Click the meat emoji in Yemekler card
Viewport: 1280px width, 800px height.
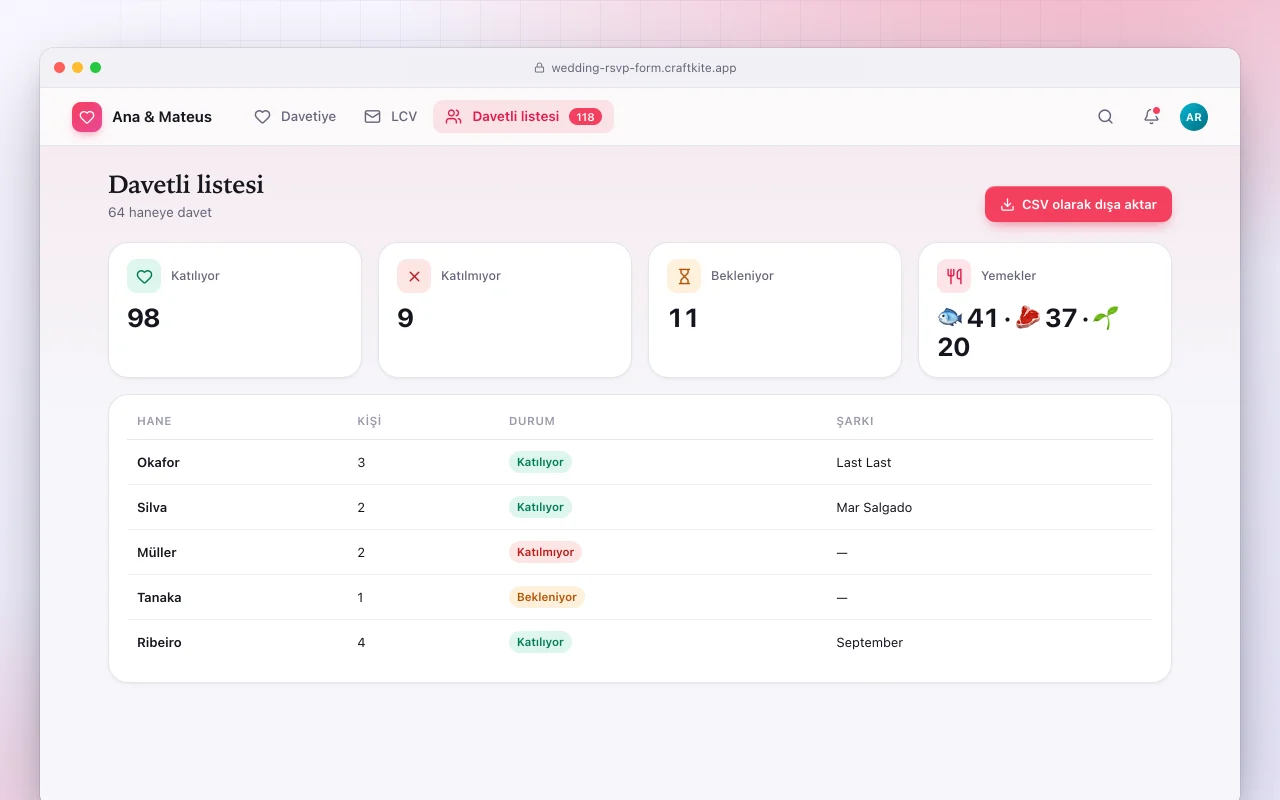pyautogui.click(x=1028, y=318)
